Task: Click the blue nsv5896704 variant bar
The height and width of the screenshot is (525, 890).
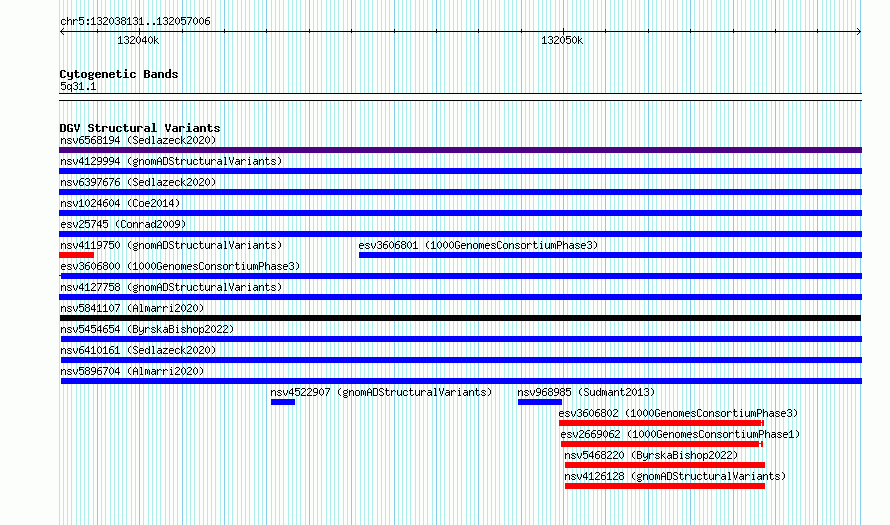Action: [461, 381]
